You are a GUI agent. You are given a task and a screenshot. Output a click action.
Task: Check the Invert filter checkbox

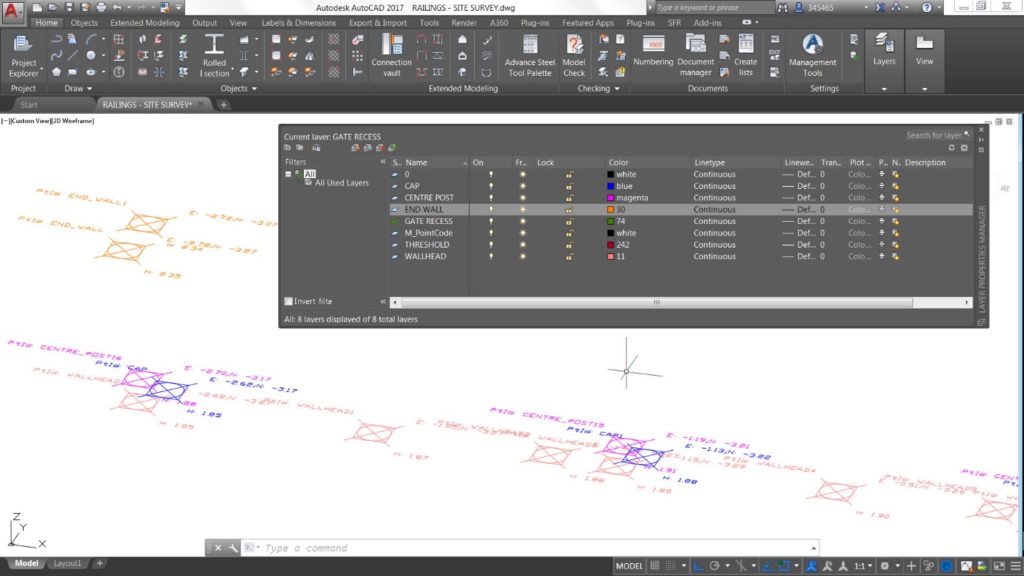tap(289, 301)
